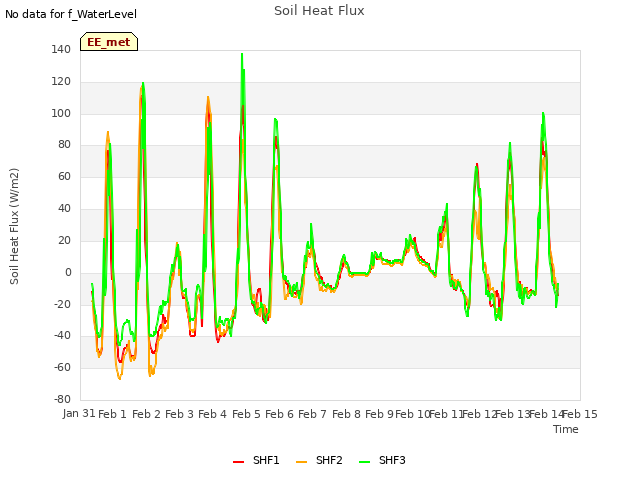
Task: Click the 60 y-axis tick label
Action: click(64, 177)
